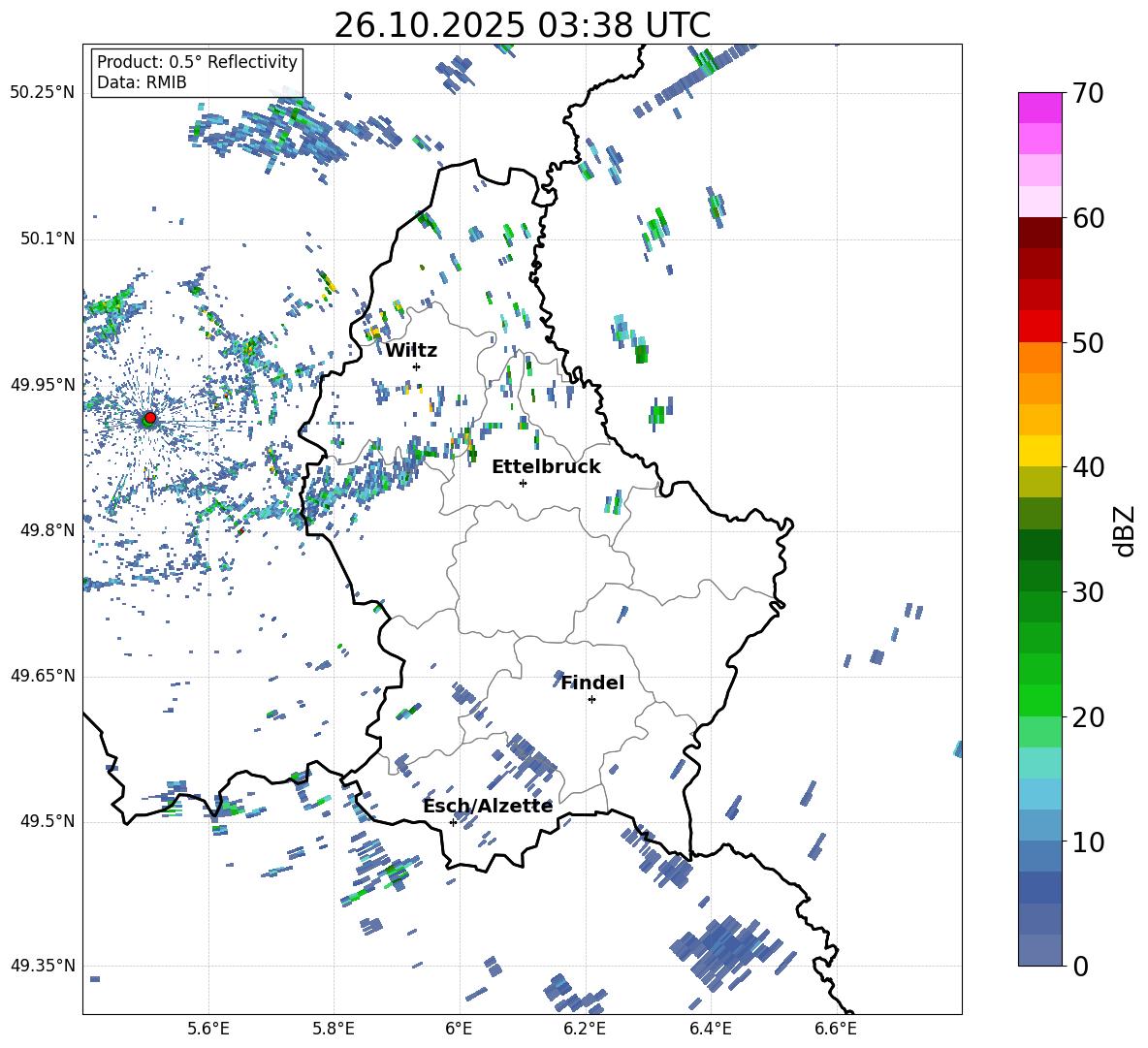Click the 60 value on the colorbar

click(x=1088, y=218)
